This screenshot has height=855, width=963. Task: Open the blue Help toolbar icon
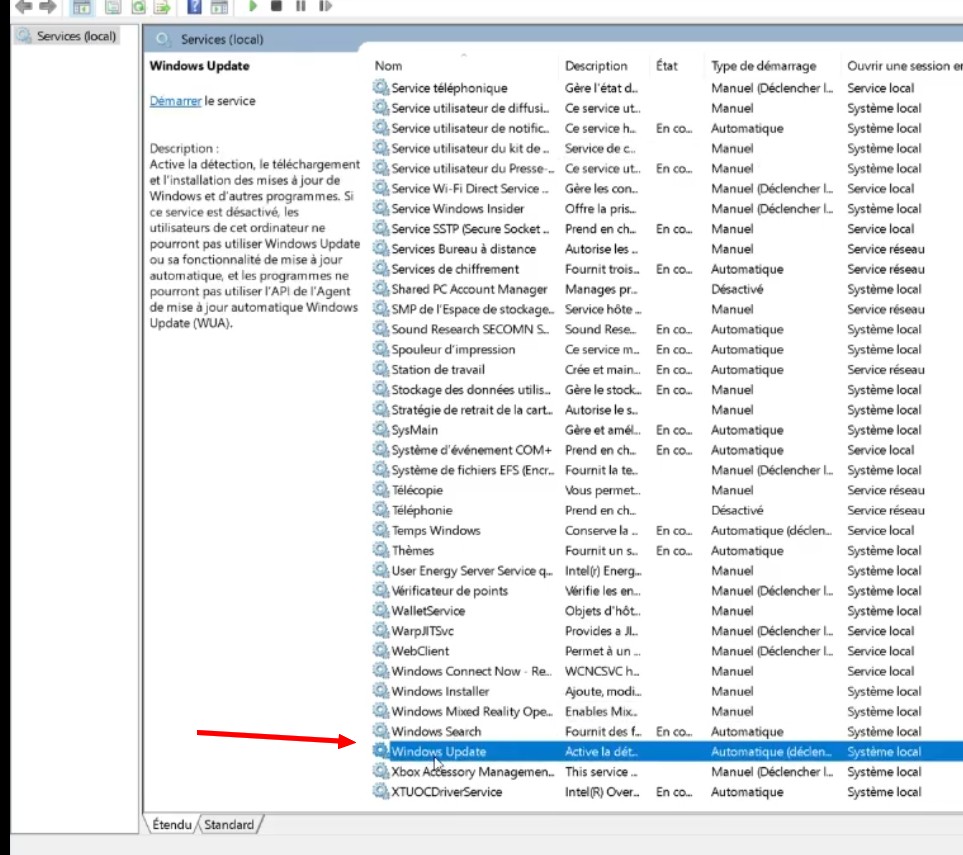(195, 6)
